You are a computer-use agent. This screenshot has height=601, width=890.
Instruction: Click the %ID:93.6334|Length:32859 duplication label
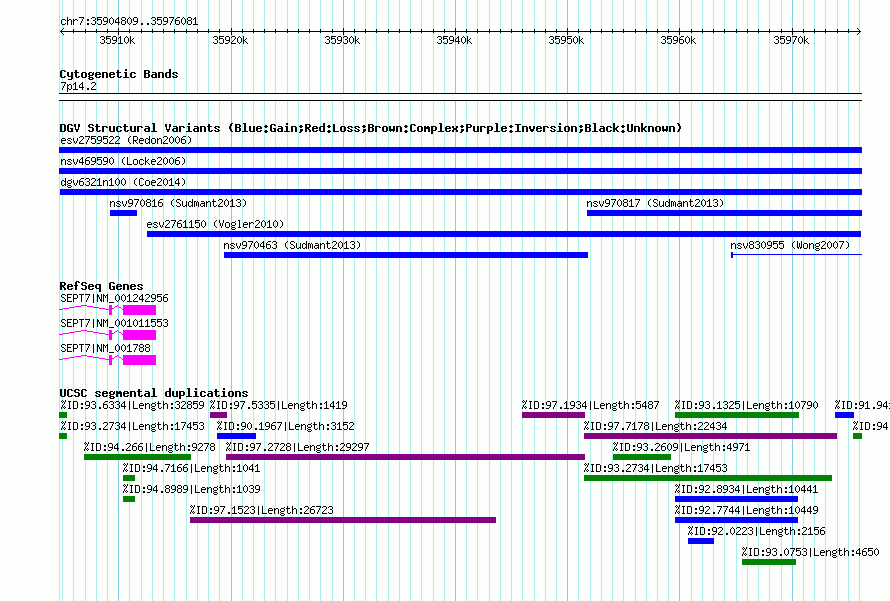tap(132, 405)
